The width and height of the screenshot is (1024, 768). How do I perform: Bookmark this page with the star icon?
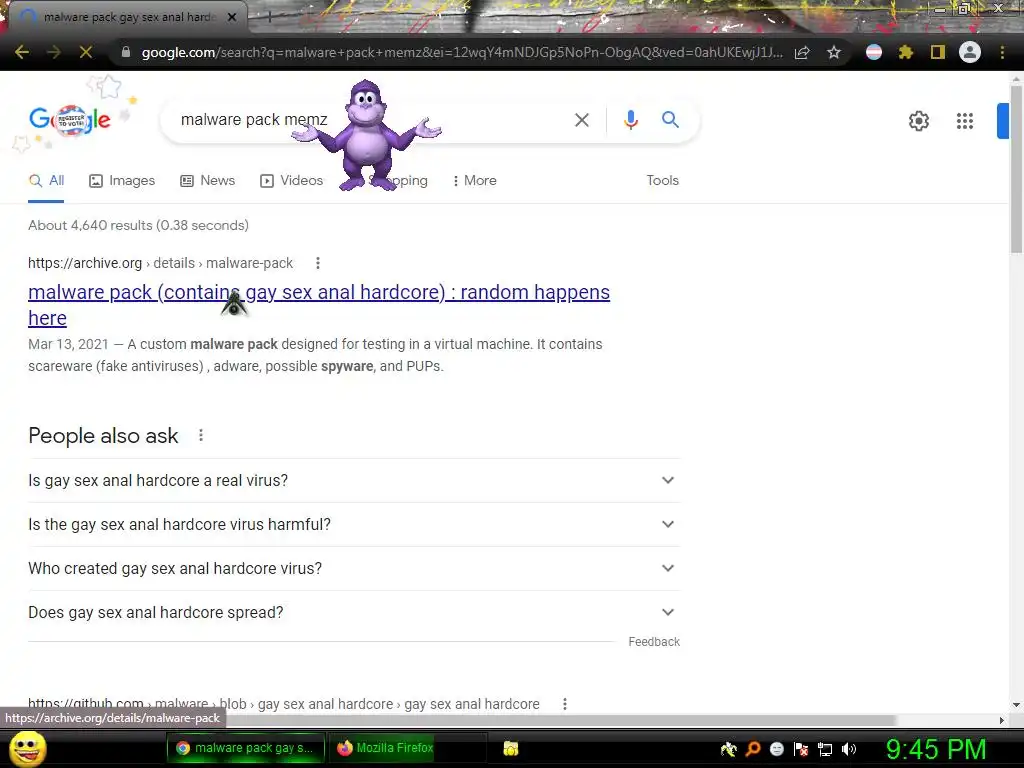click(834, 52)
